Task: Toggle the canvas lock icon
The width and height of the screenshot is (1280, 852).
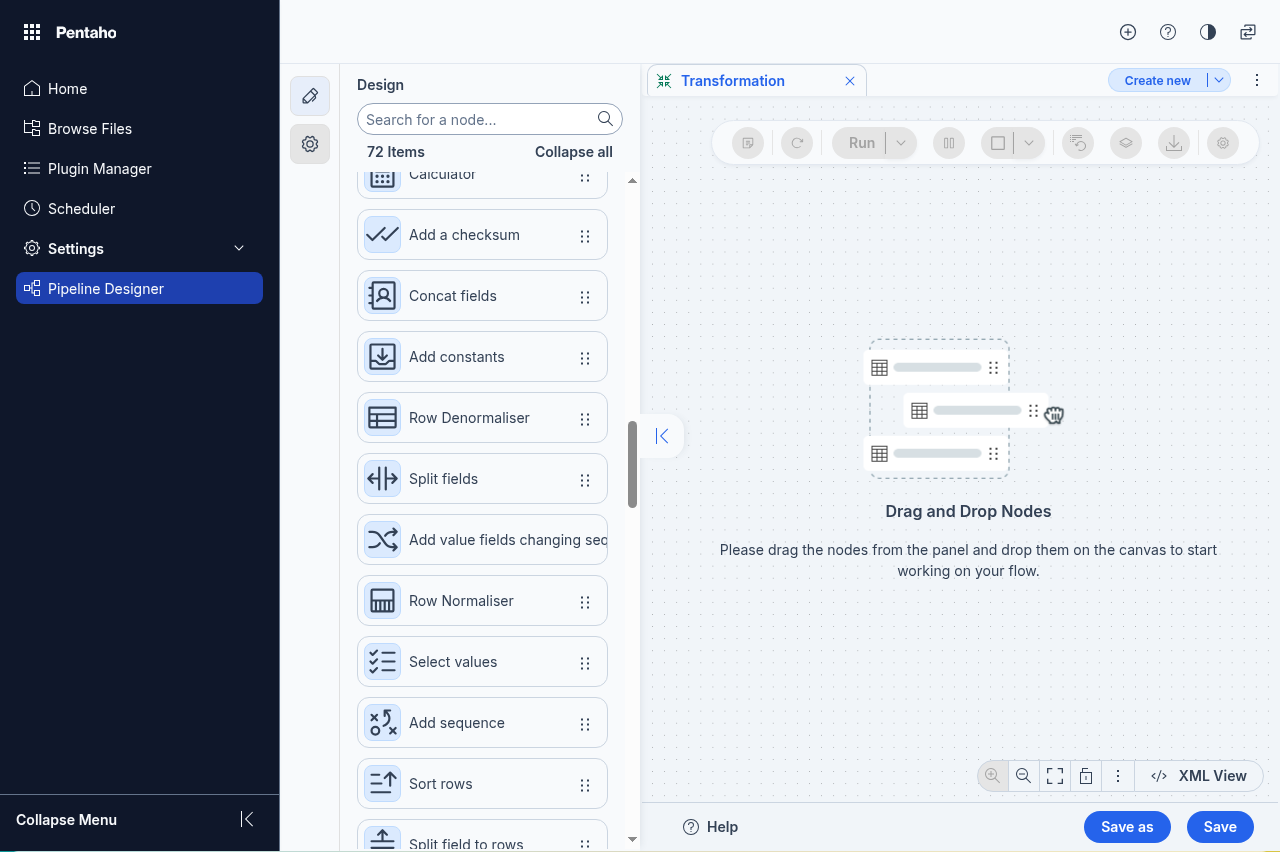Action: coord(1085,776)
